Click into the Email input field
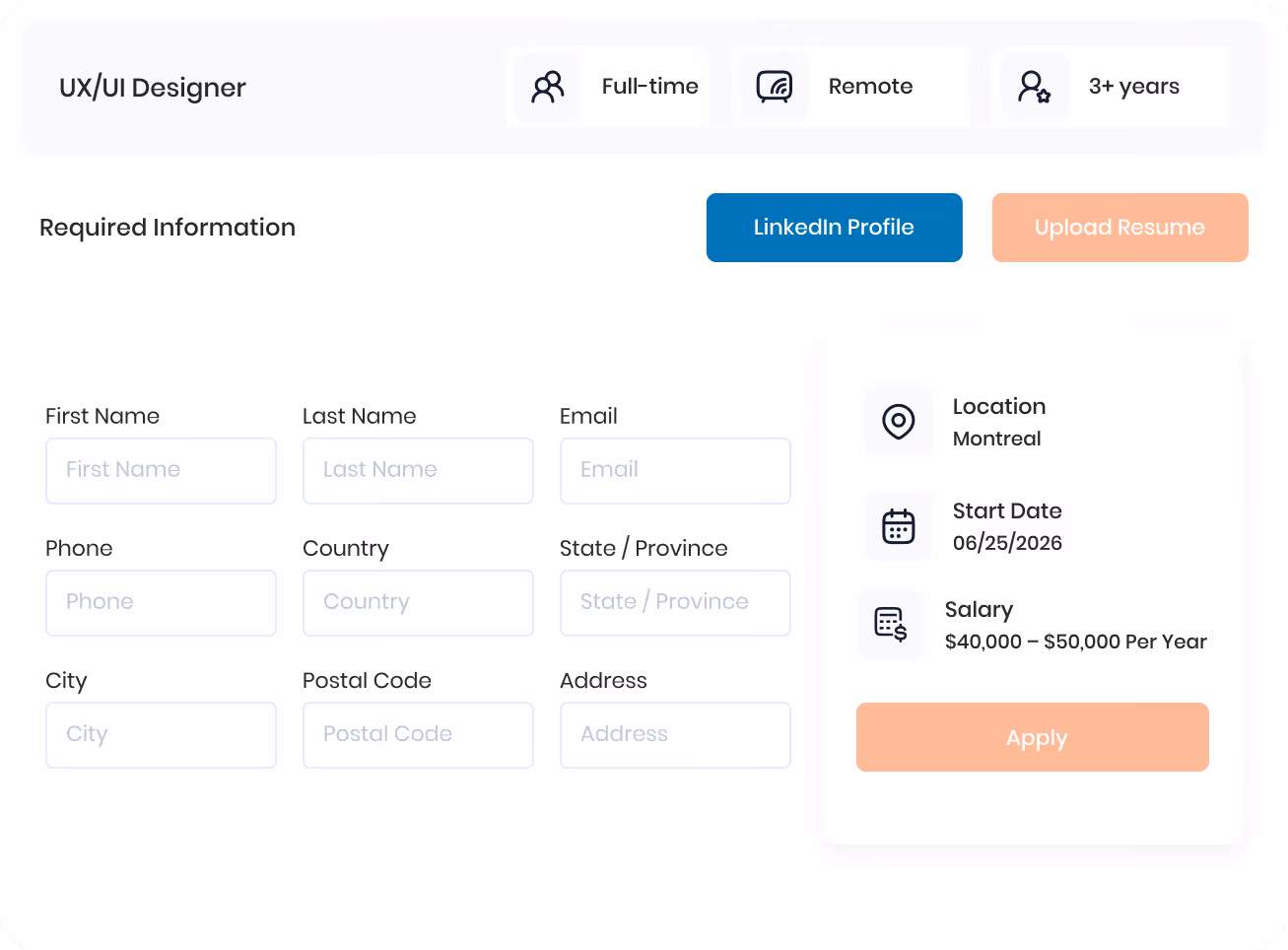The height and width of the screenshot is (950, 1288). pos(676,471)
